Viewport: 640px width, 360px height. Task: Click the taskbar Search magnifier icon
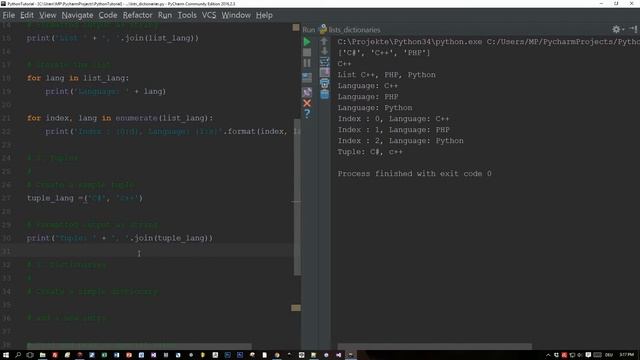(x=18, y=355)
